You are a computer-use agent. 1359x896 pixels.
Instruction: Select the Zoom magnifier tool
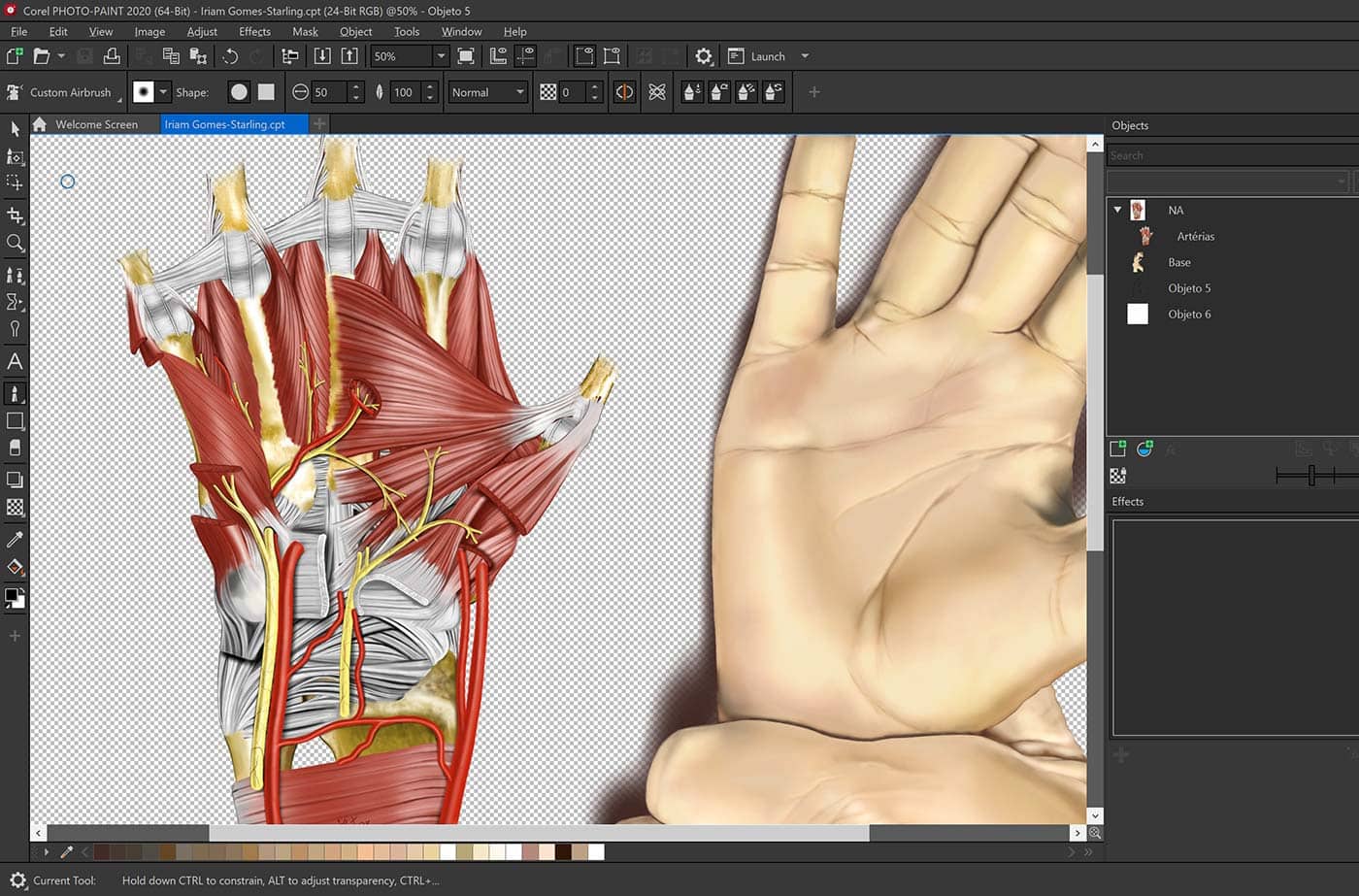pos(15,243)
